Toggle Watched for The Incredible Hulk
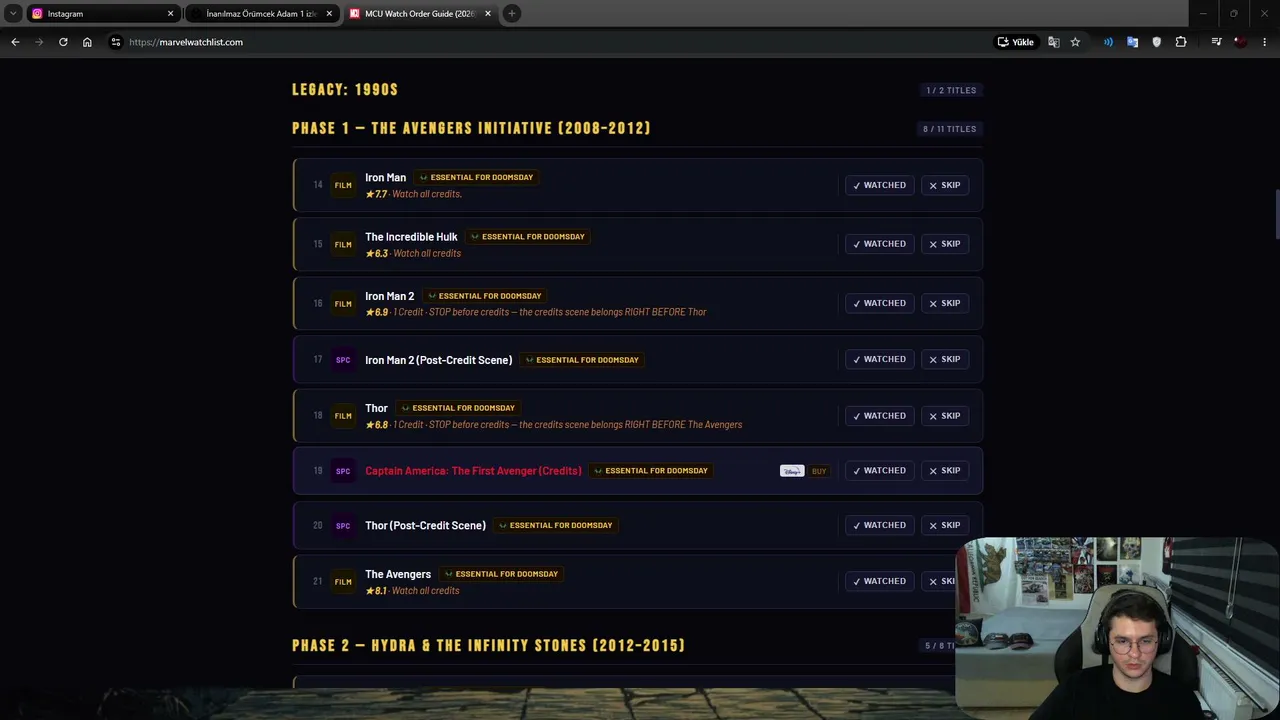Screen dimensions: 1280x720 pyautogui.click(x=879, y=244)
